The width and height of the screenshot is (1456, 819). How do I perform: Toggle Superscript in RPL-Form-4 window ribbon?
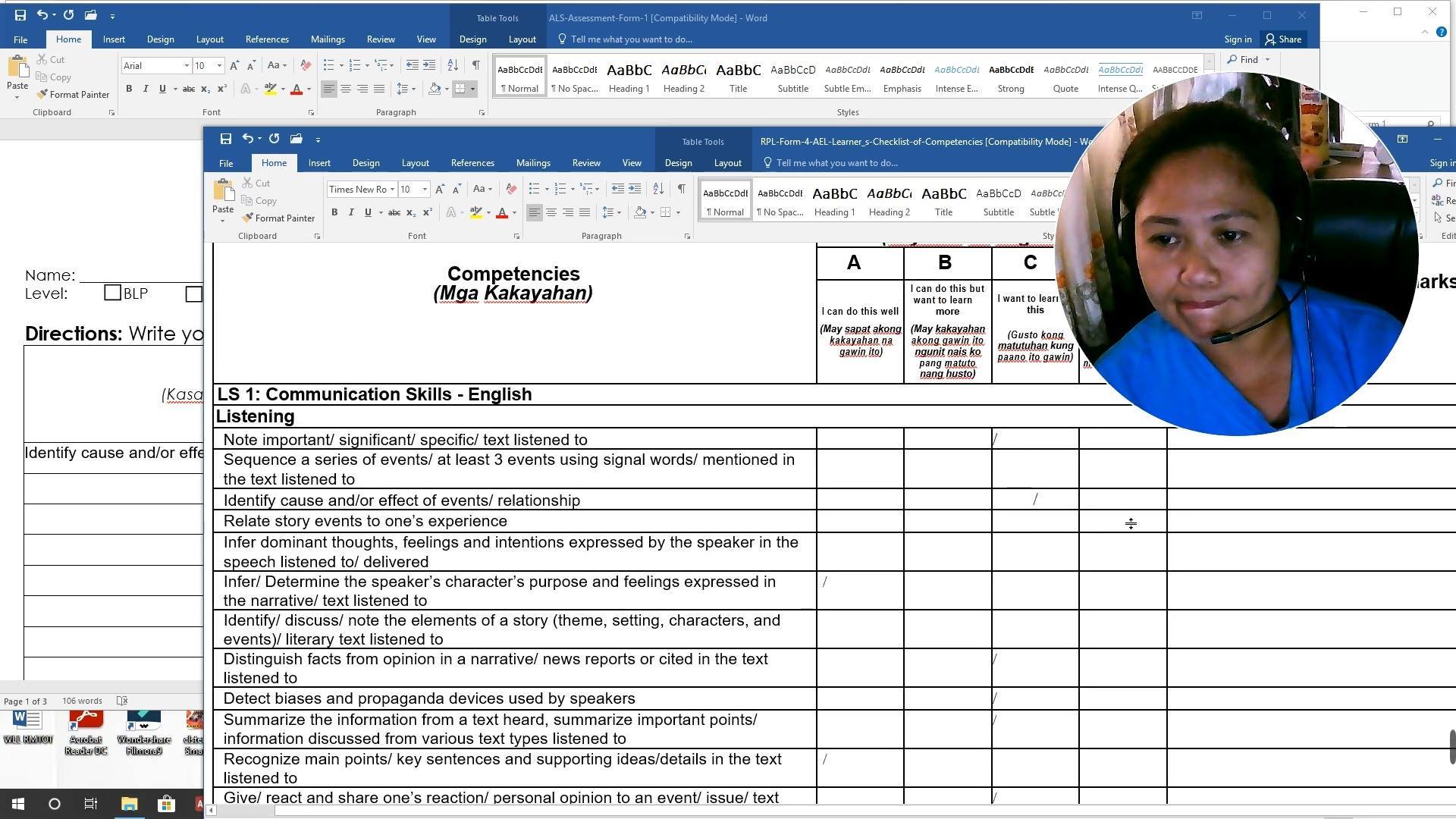point(428,212)
